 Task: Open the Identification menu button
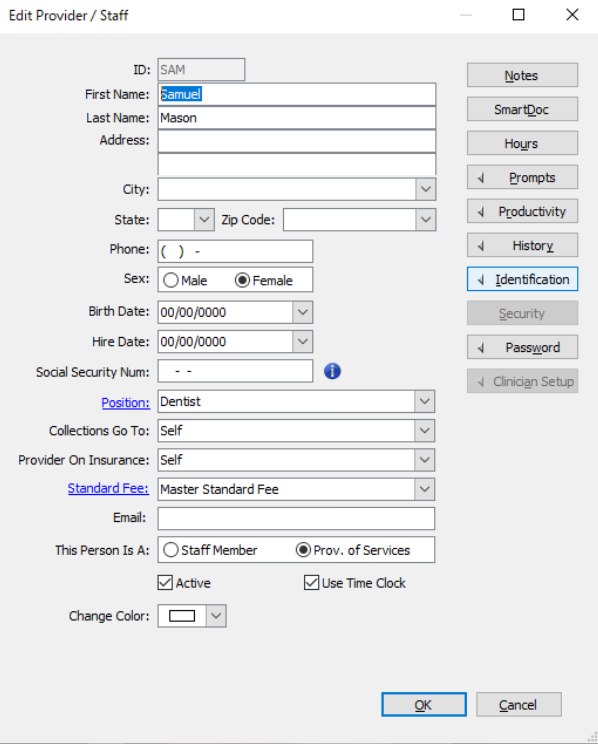(523, 279)
